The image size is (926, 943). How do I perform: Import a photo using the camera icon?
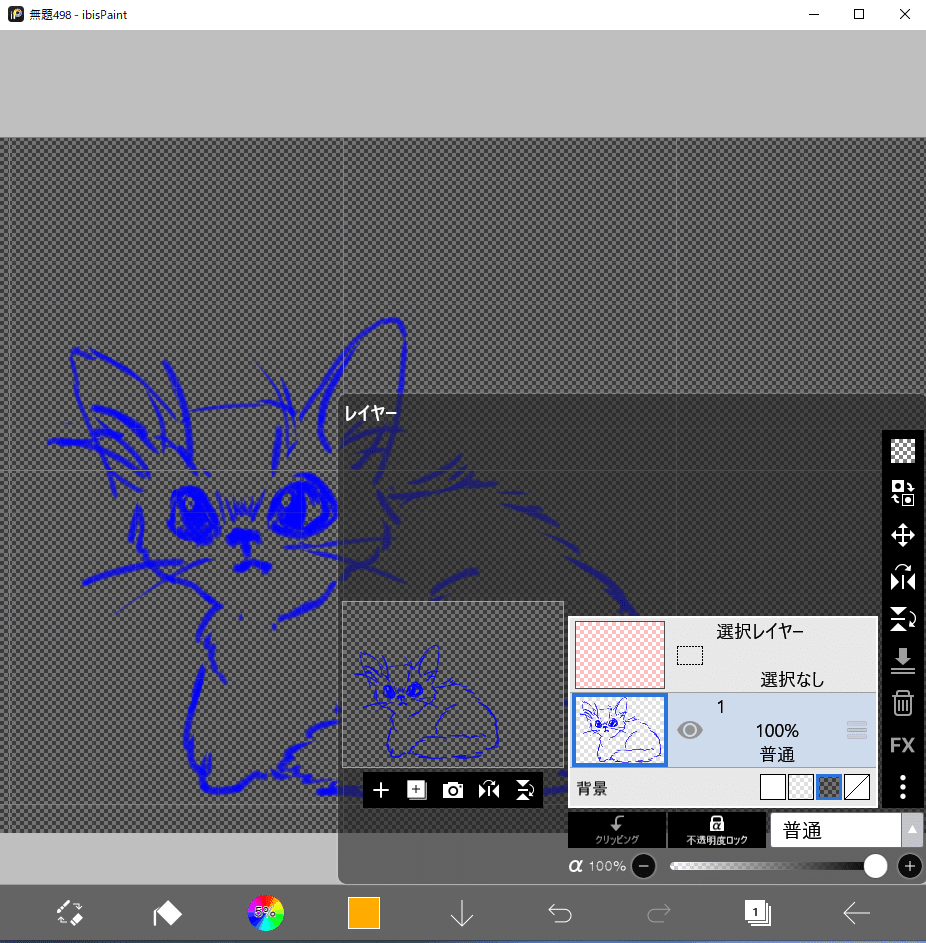452,789
